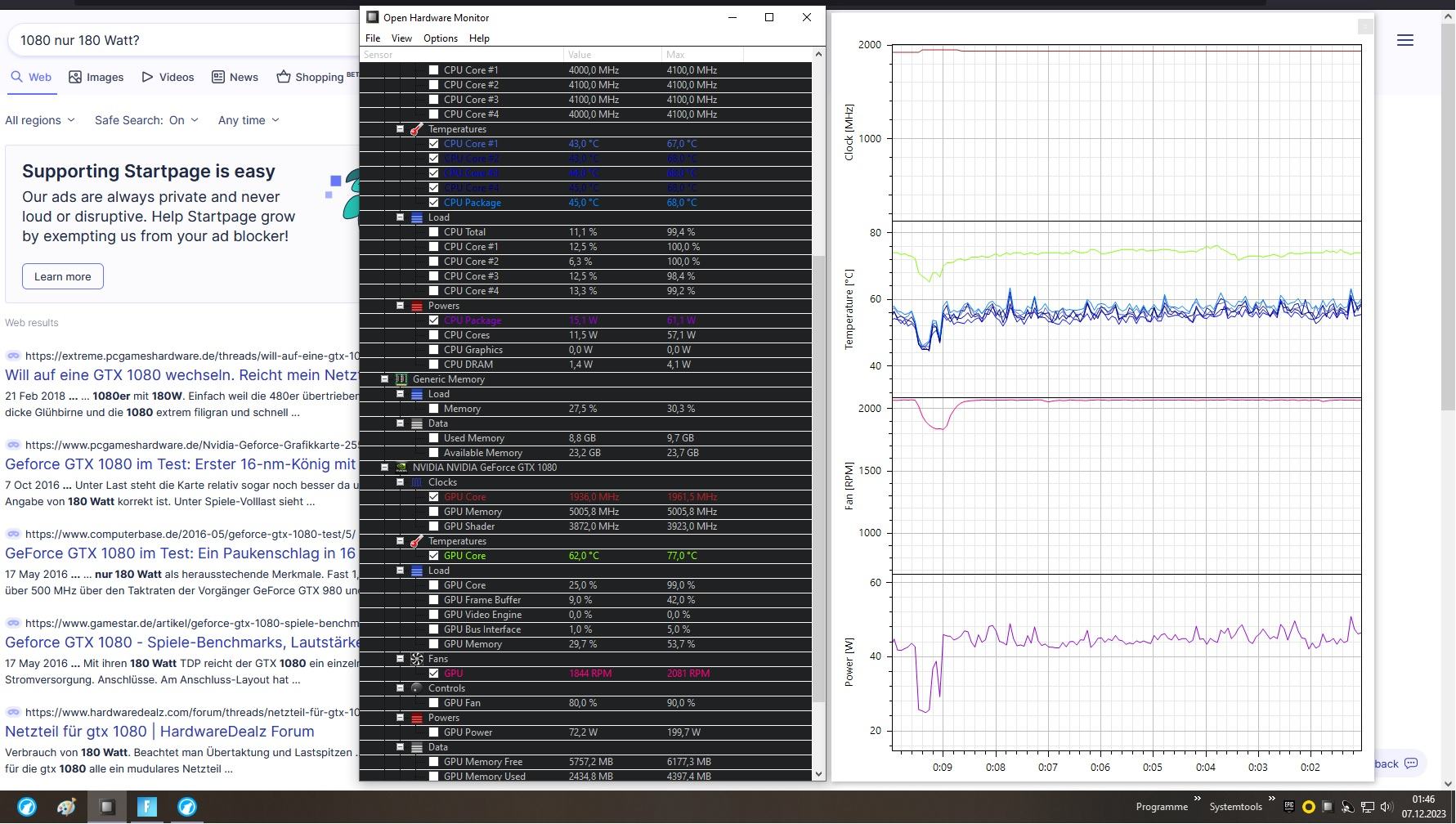Switch to Images search tab

[x=96, y=77]
